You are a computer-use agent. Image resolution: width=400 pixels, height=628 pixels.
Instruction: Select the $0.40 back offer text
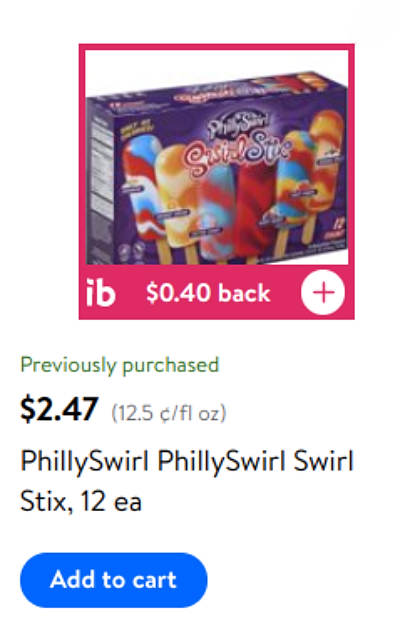click(x=208, y=293)
